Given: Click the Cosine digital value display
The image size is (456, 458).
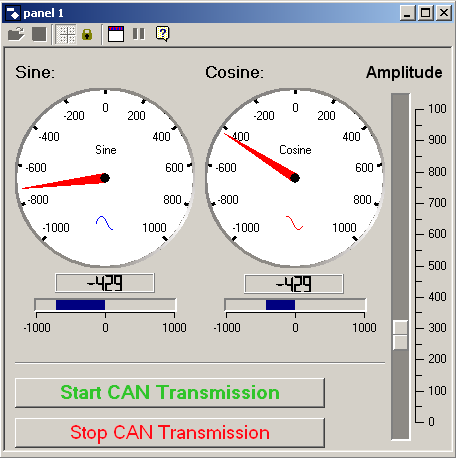Looking at the screenshot, I should (294, 284).
